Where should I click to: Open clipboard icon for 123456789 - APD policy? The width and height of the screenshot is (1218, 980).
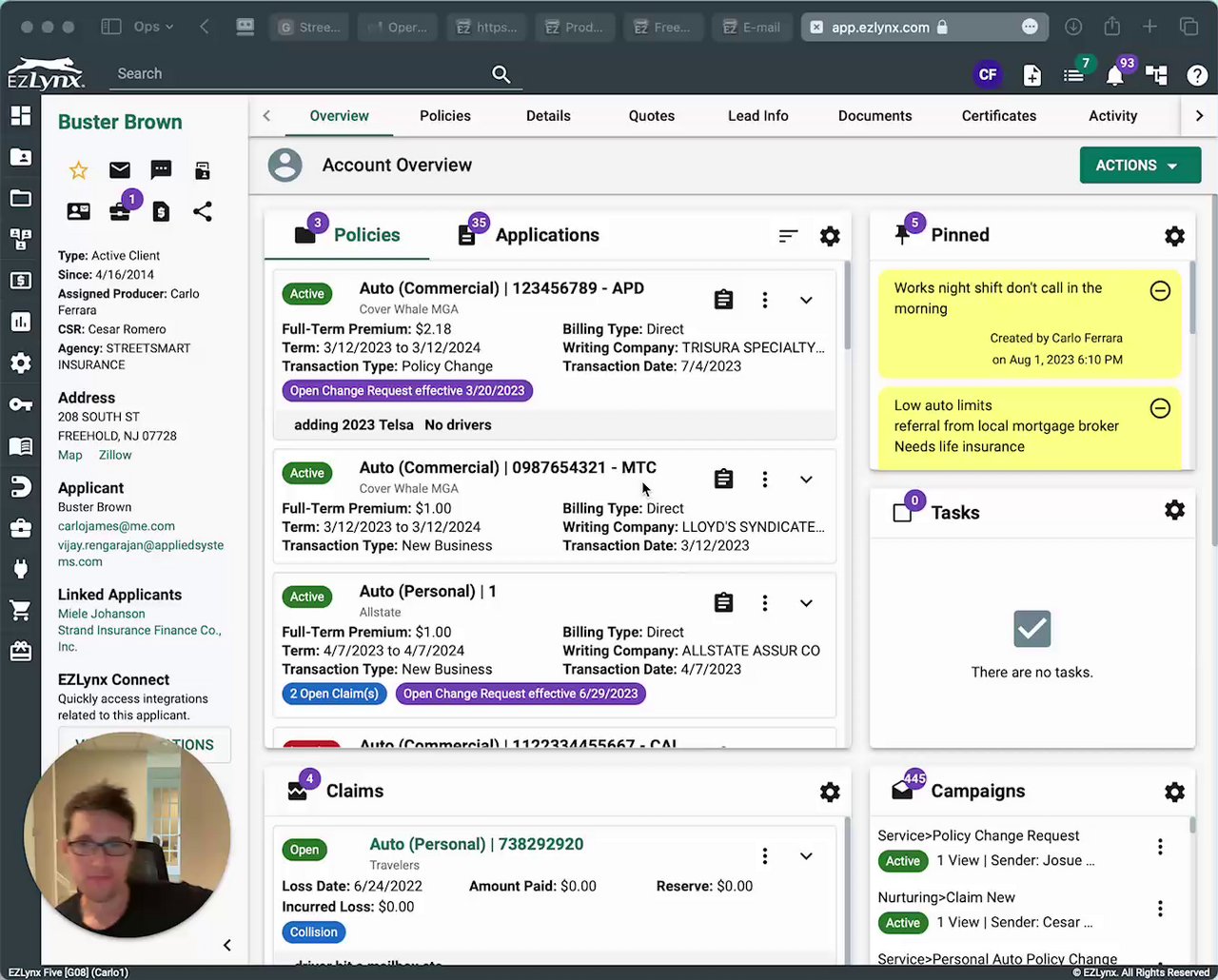724,301
